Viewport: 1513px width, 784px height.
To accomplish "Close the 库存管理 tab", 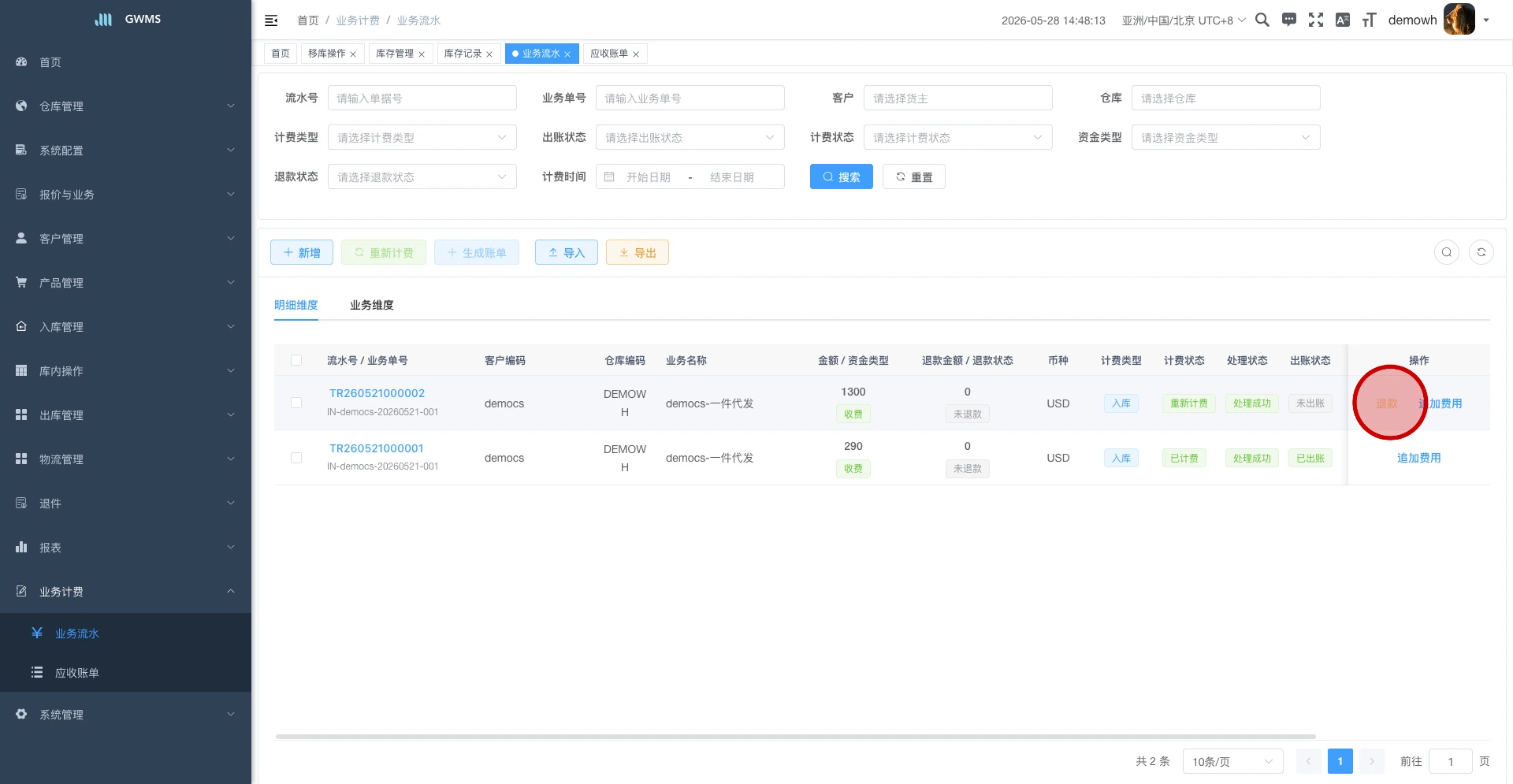I will pos(422,54).
